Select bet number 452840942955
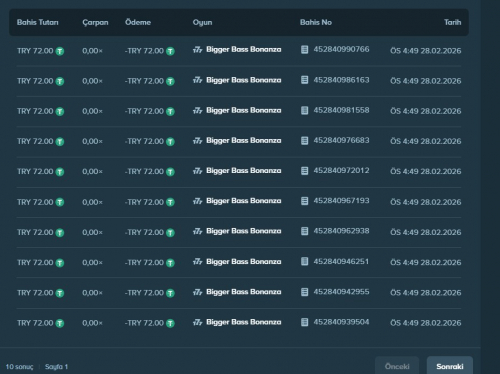Screen dimensions: 500x374 coord(341,292)
